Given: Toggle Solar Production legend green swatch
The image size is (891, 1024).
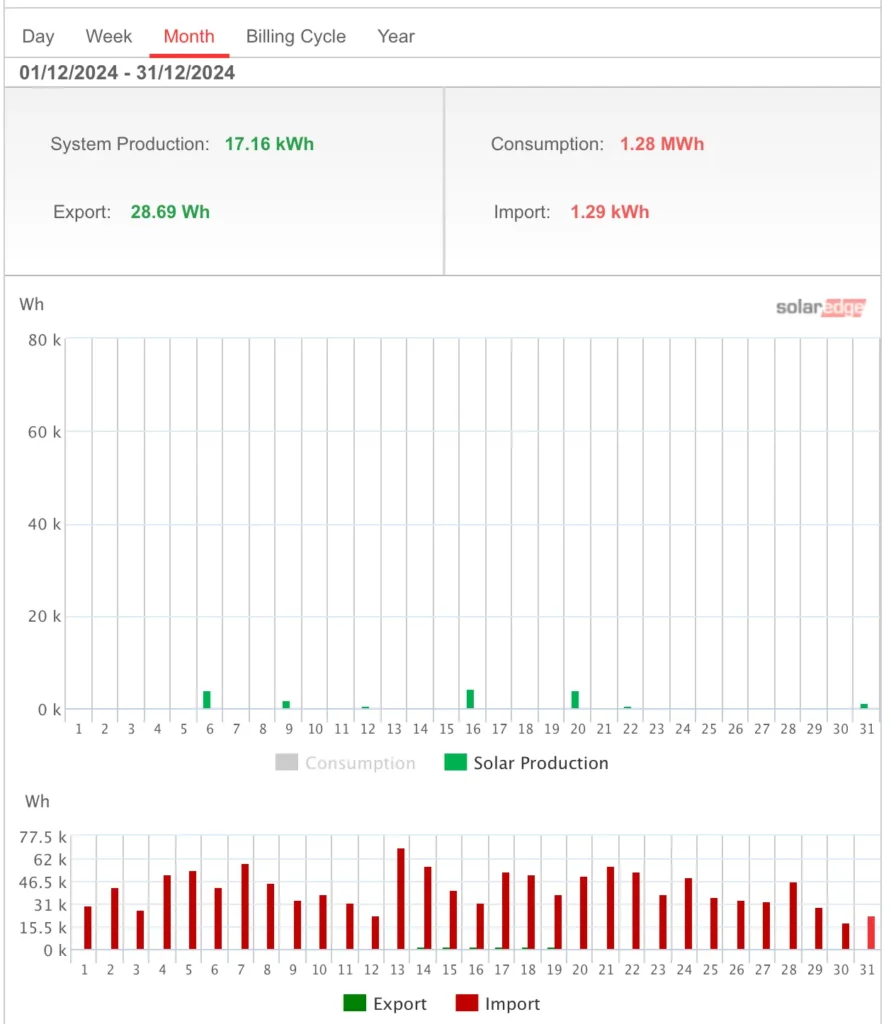Looking at the screenshot, I should click(455, 762).
